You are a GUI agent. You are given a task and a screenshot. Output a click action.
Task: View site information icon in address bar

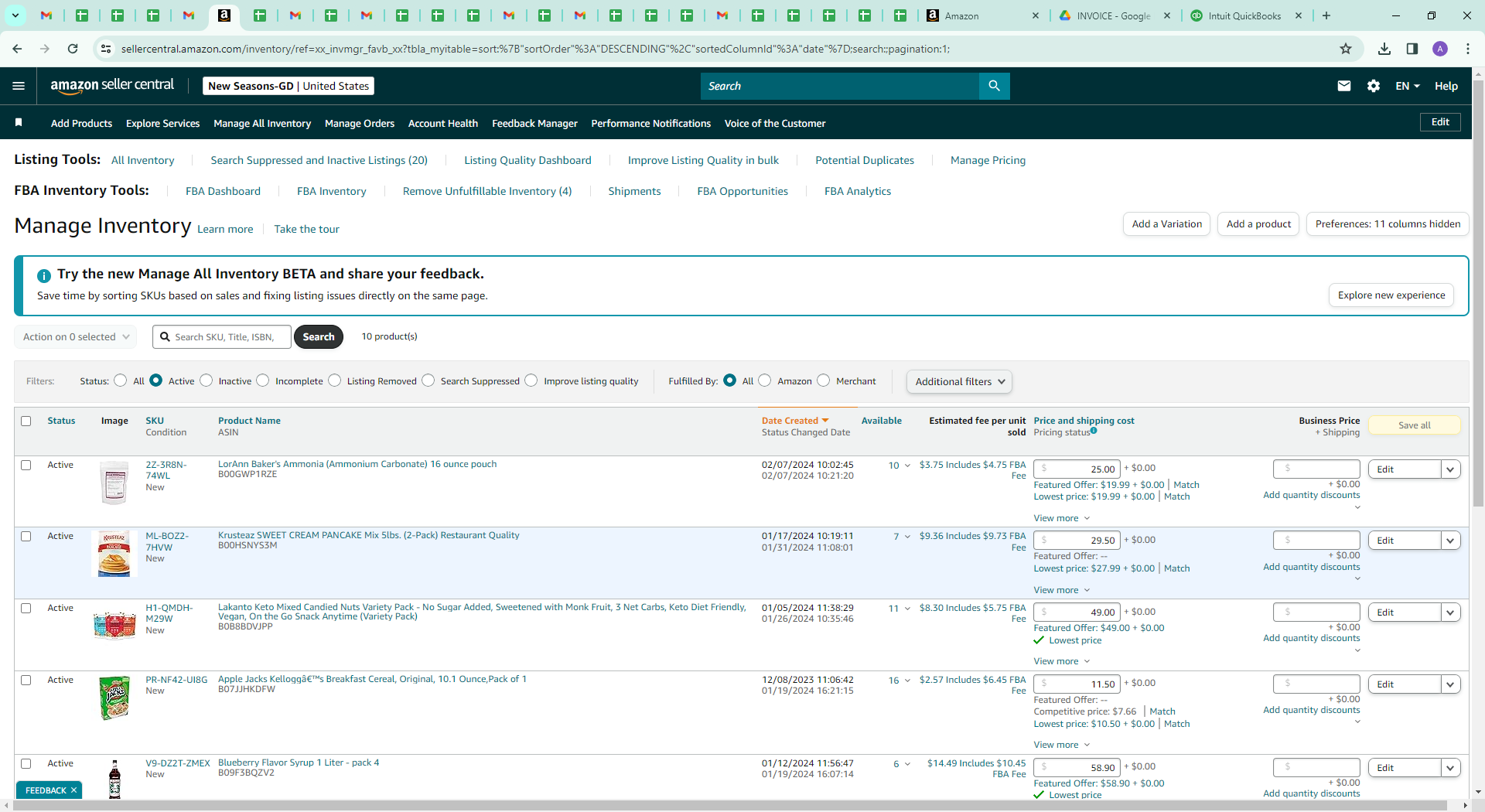point(106,49)
